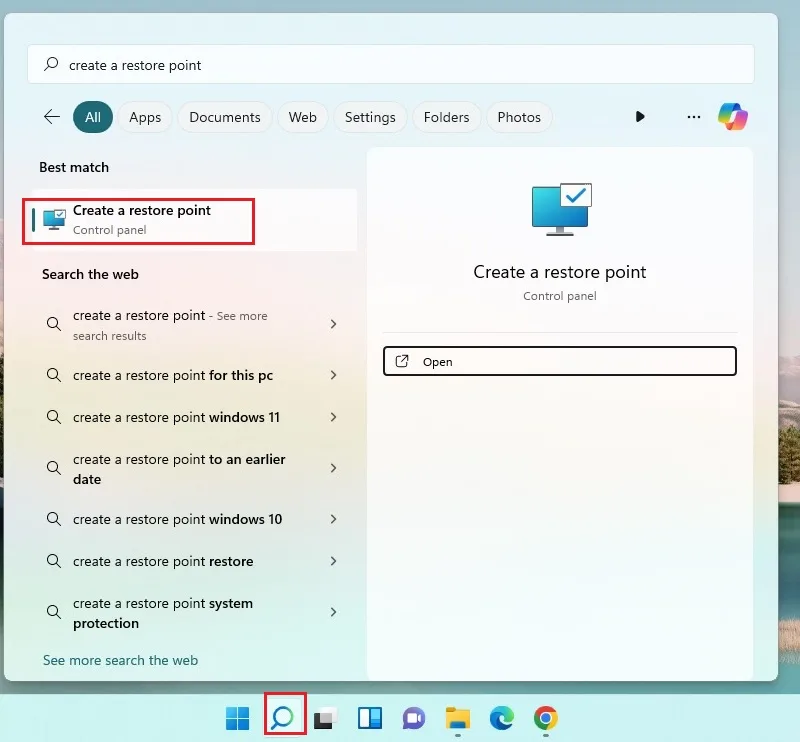Expand chevron for 'system protection' suggestion

(x=333, y=612)
